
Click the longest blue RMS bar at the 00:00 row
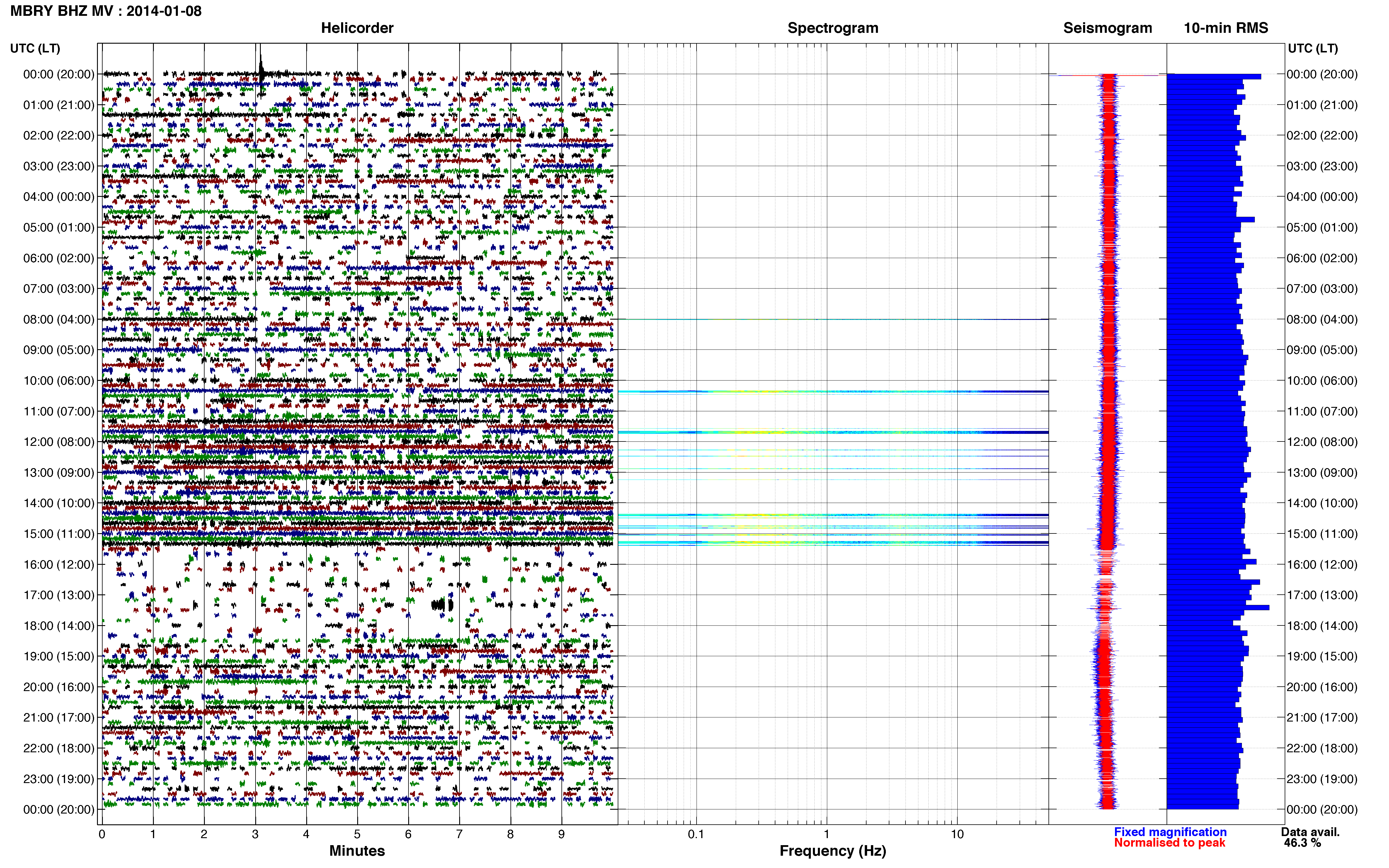[1214, 76]
